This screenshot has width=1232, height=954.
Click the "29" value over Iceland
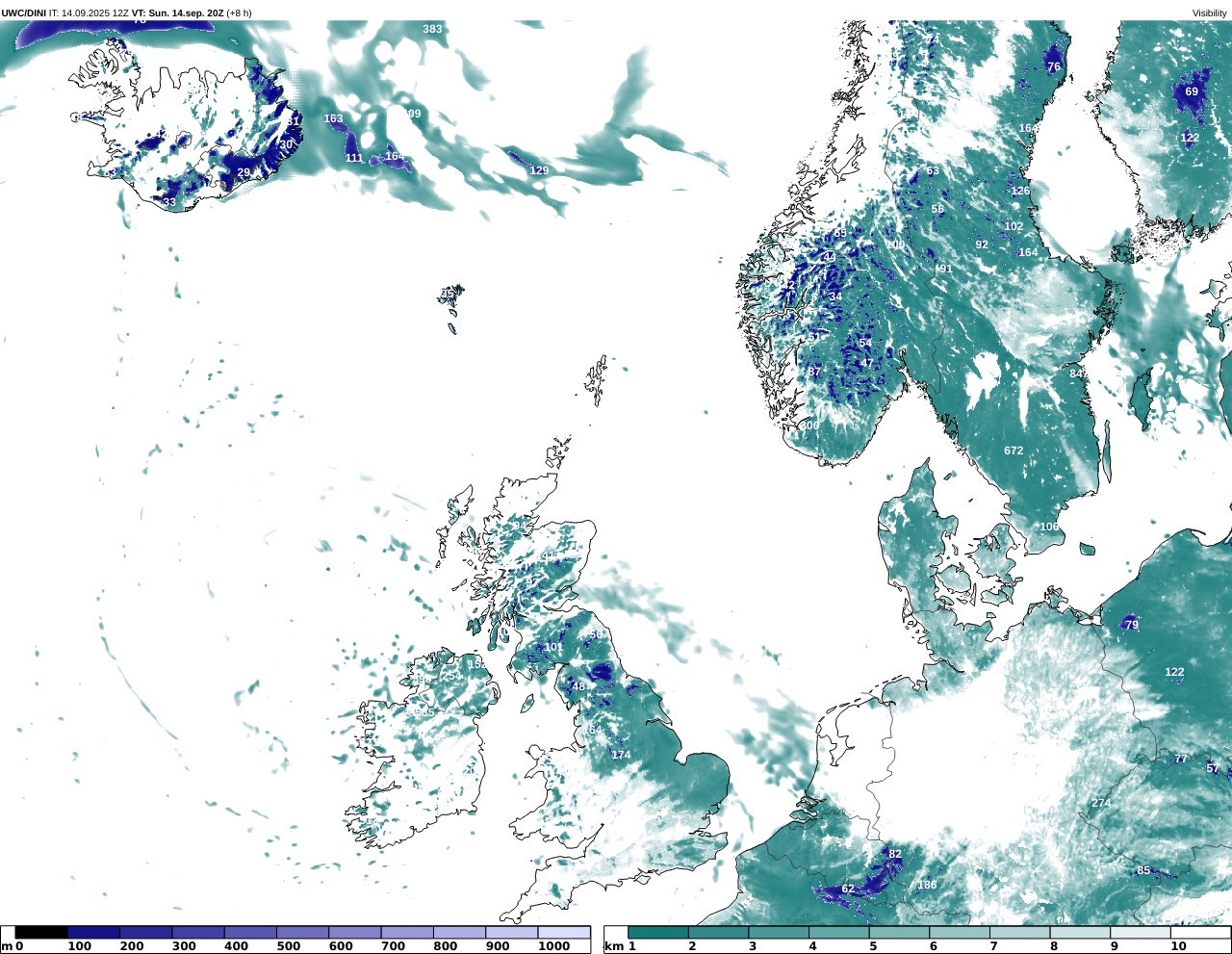(x=244, y=172)
